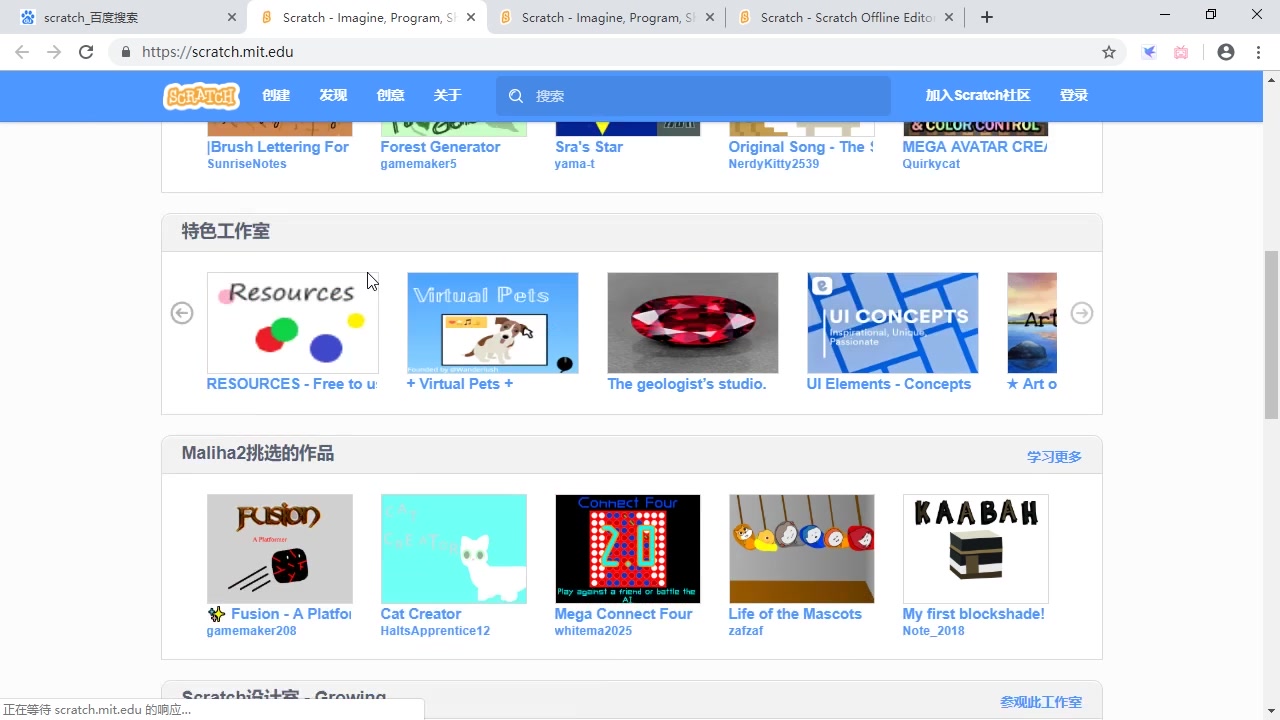Close the active Scratch tab
Viewport: 1280px width, 720px height.
tap(471, 18)
